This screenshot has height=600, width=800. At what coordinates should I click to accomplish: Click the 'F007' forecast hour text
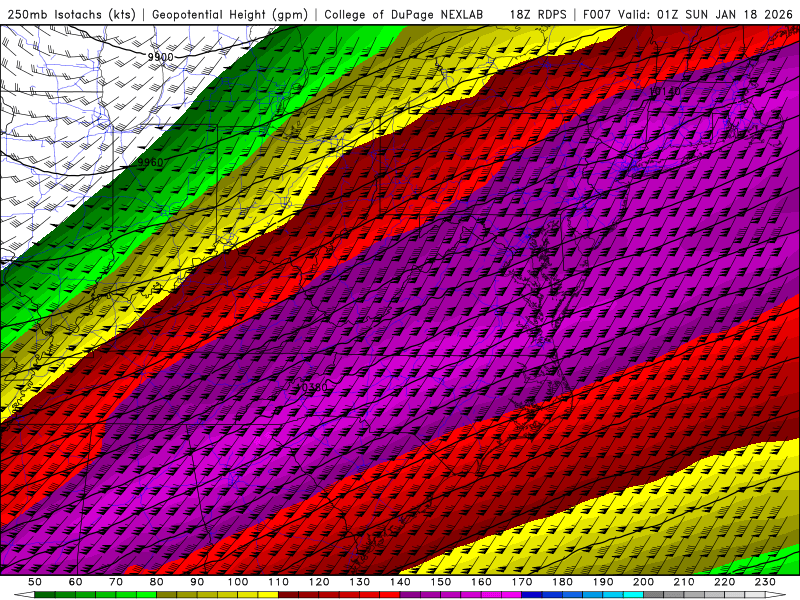click(597, 15)
